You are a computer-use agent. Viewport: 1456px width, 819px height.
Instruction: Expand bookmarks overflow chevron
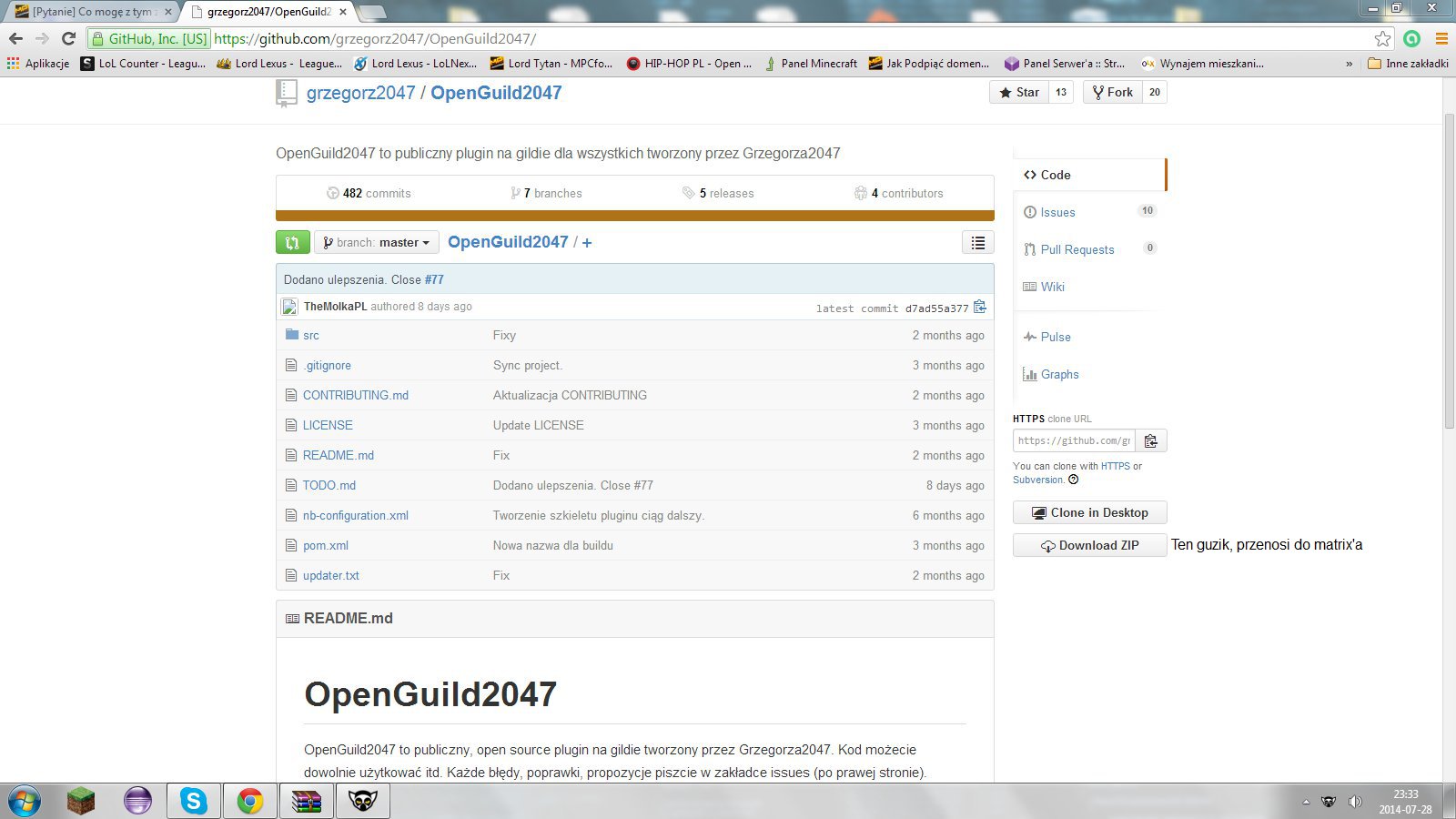click(1349, 64)
